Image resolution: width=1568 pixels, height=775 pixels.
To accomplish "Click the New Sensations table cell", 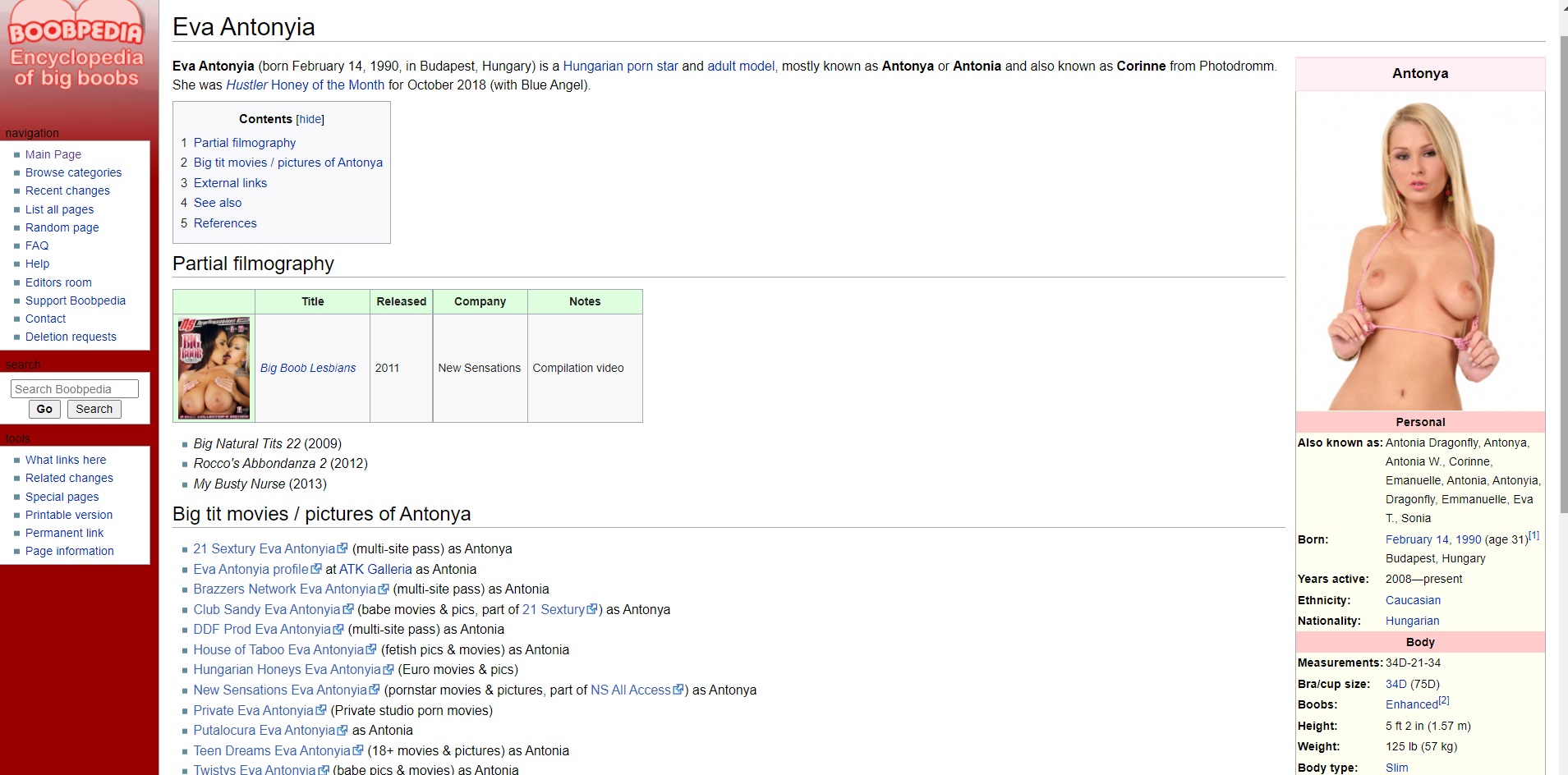I will click(480, 368).
